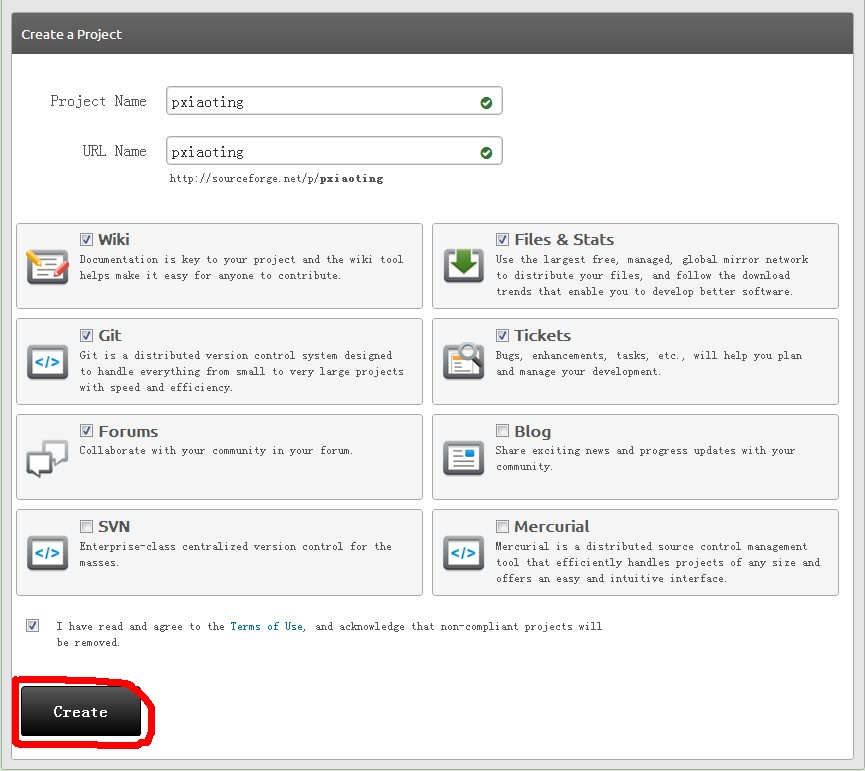This screenshot has height=771, width=865.
Task: Open the Terms of Use link
Action: pyautogui.click(x=266, y=627)
